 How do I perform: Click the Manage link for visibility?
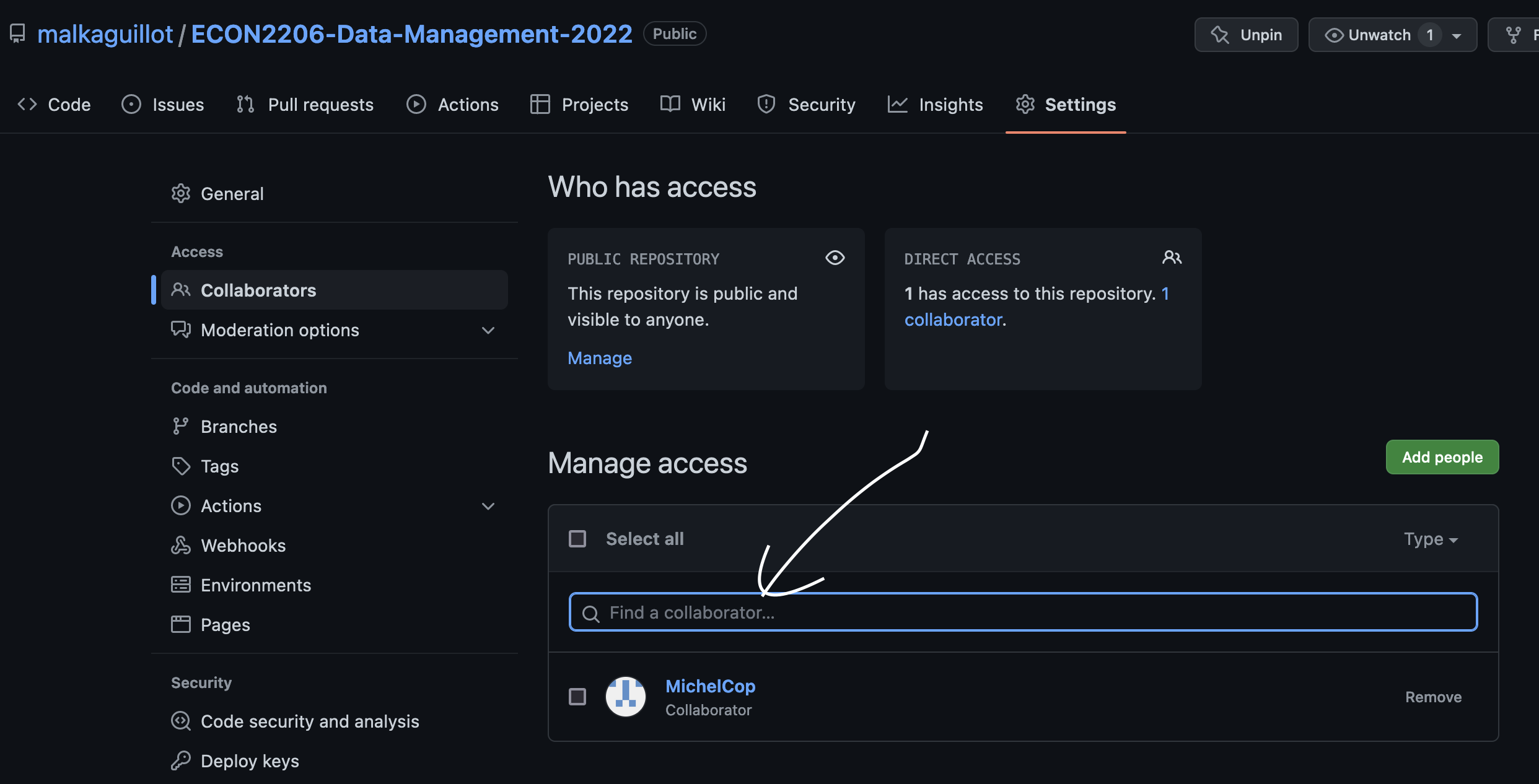(599, 358)
